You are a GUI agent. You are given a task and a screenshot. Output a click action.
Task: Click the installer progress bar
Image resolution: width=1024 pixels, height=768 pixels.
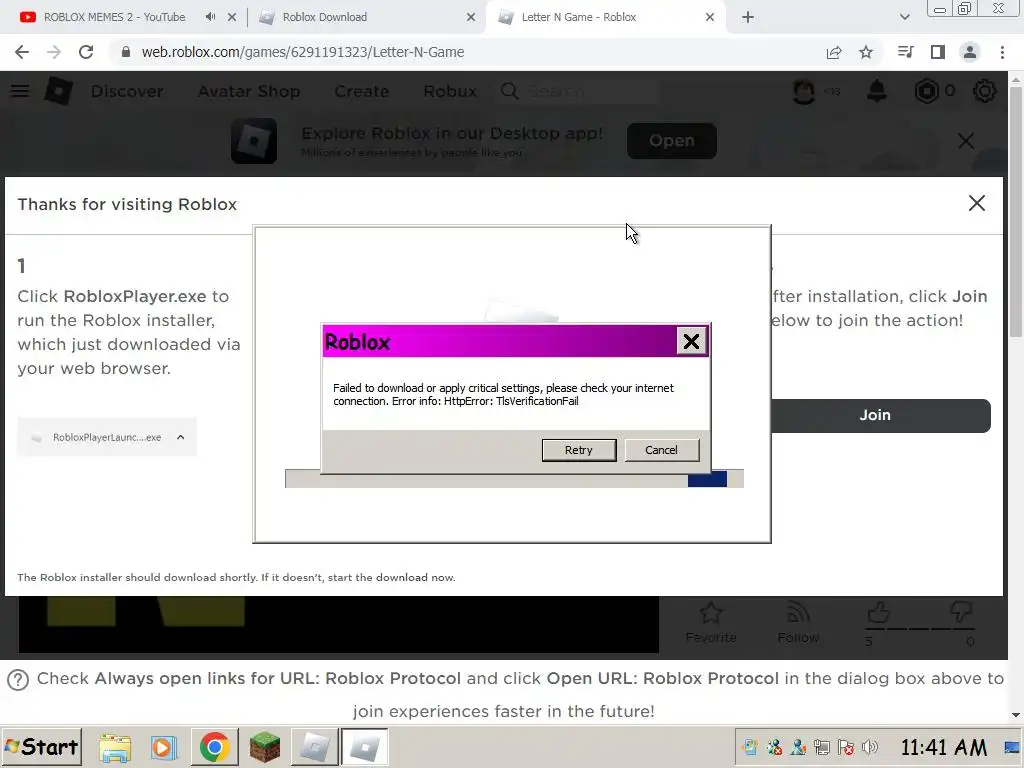click(x=514, y=479)
